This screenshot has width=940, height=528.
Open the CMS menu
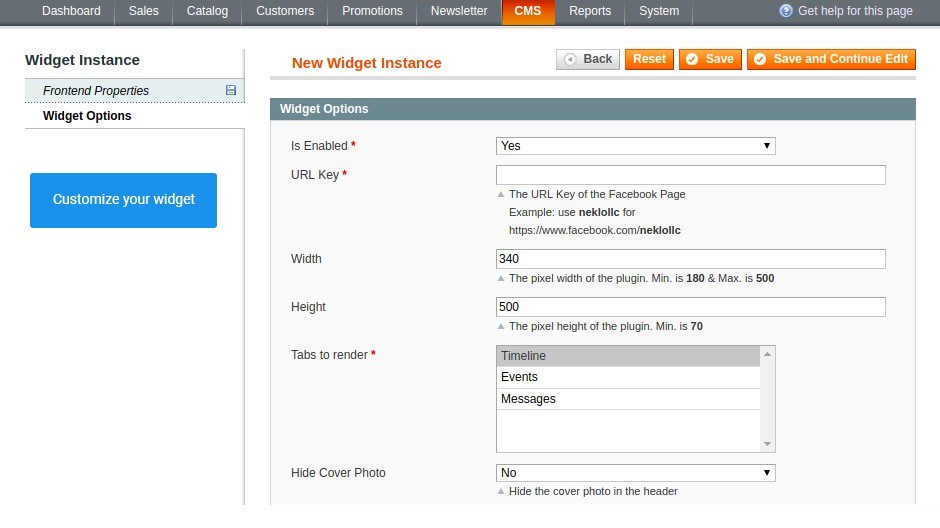[x=528, y=11]
